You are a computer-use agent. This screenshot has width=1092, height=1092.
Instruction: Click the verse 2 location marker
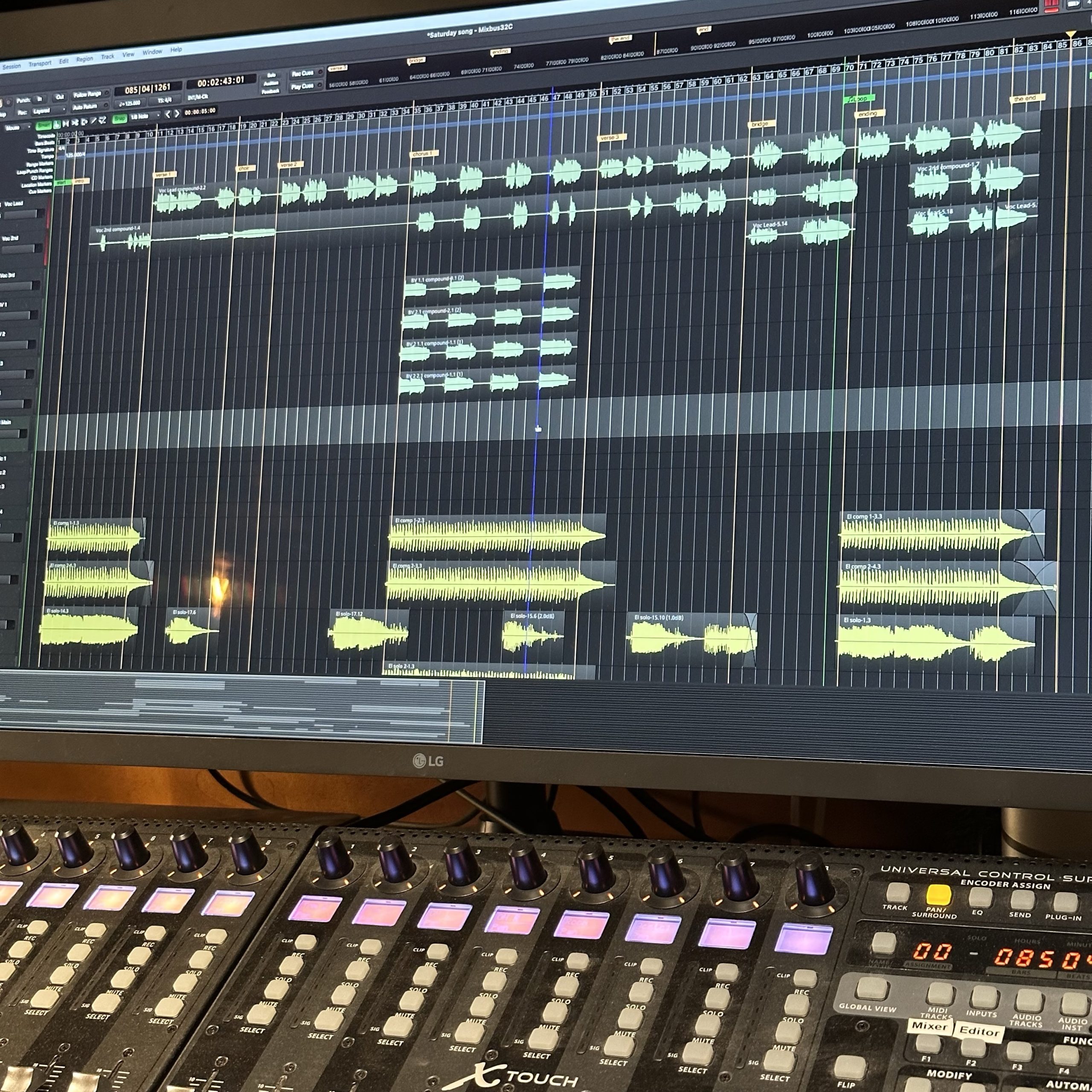[290, 165]
